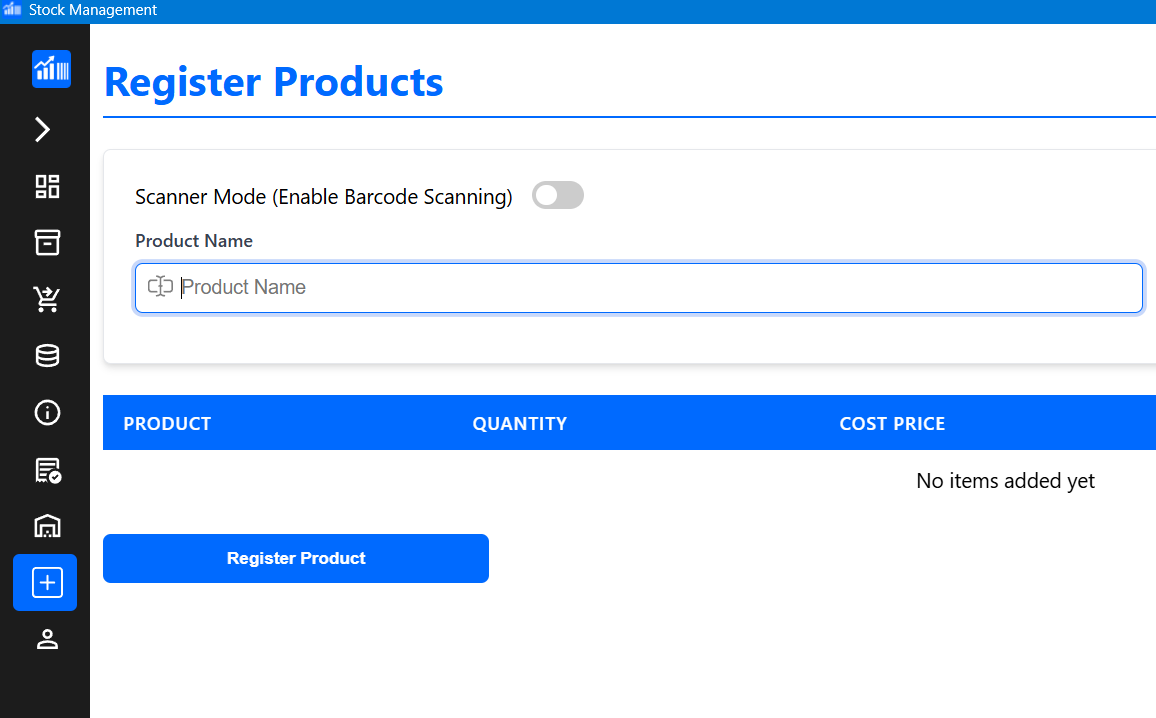The width and height of the screenshot is (1156, 718).
Task: Open the dashboard grid icon
Action: tap(47, 186)
